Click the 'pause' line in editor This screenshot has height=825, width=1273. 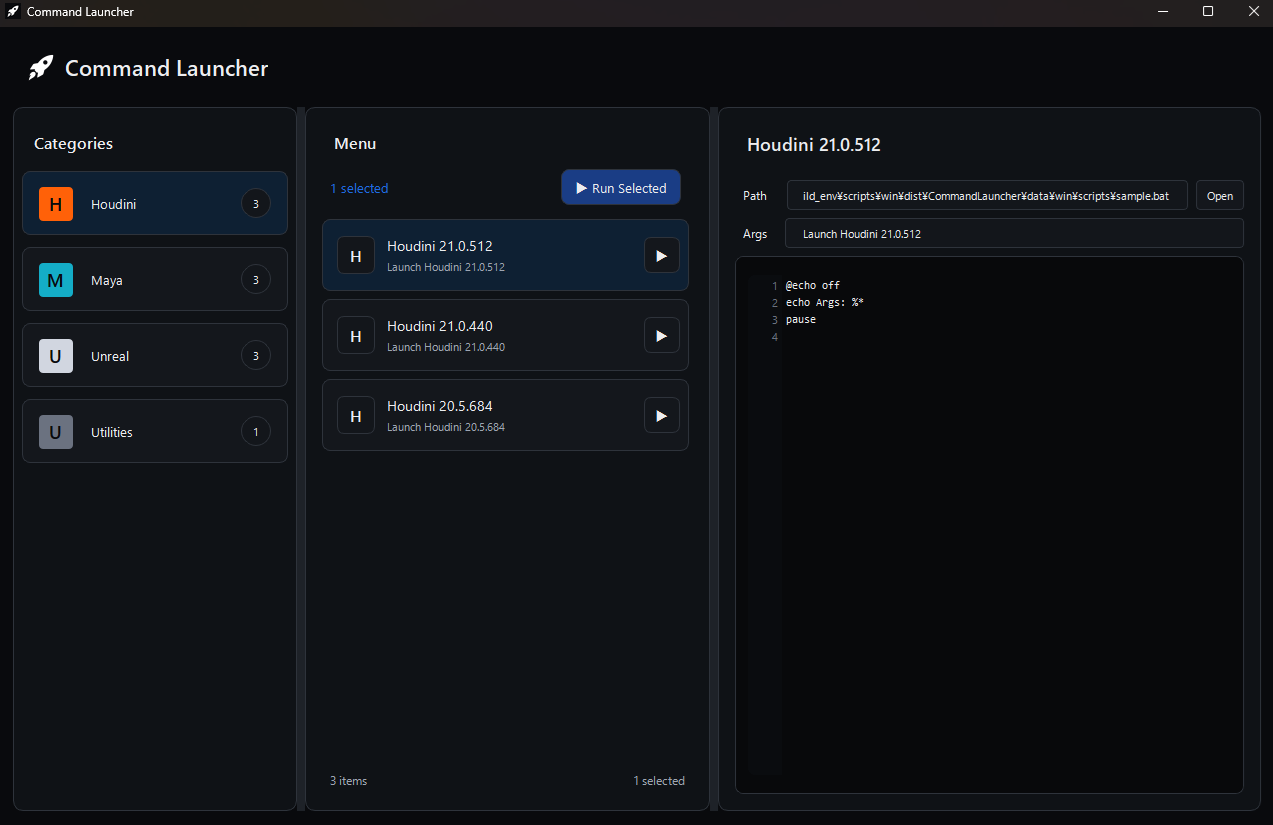pos(801,319)
